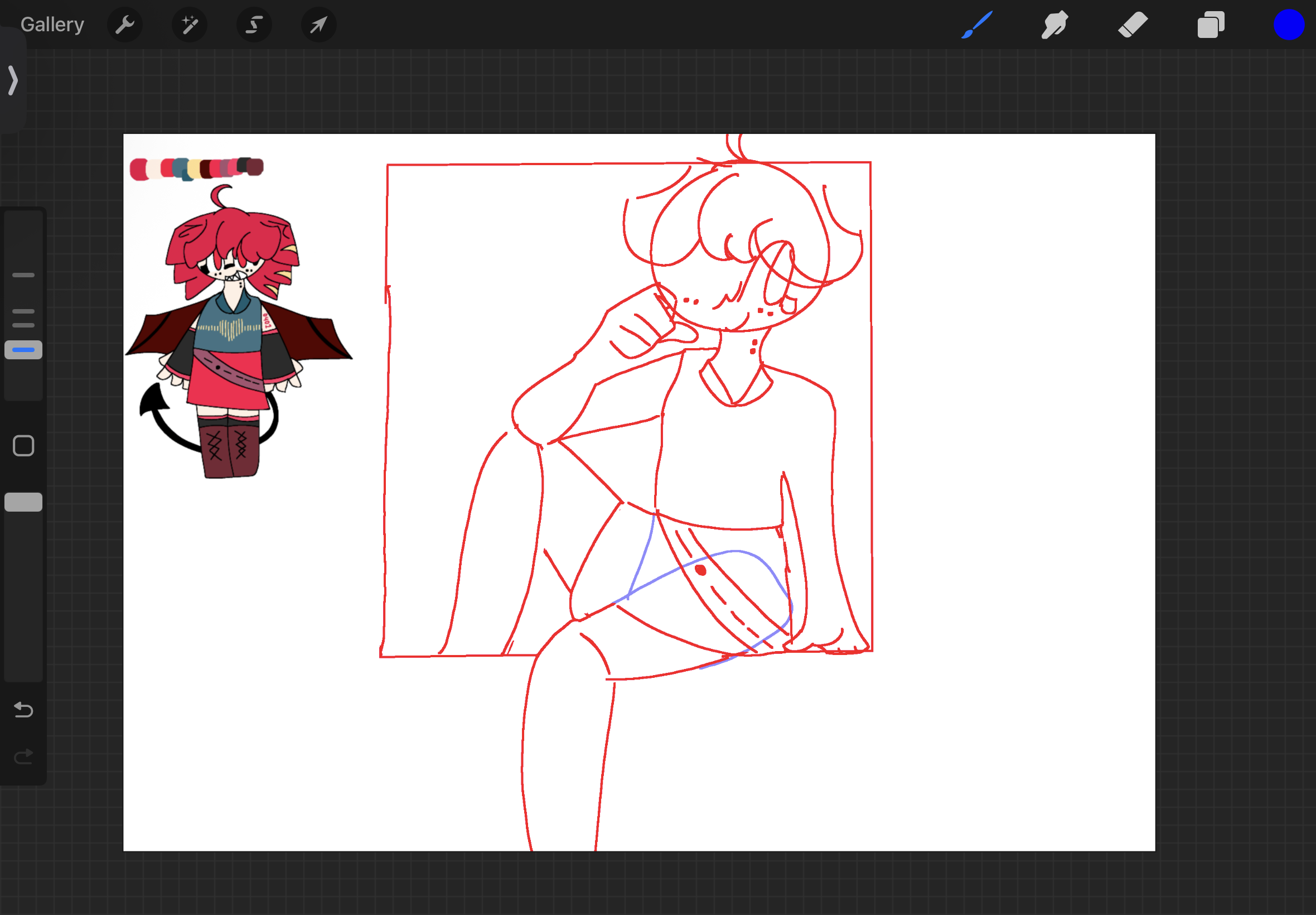Open the Adjustments magic wand menu
Screen dimensions: 1316x915
coord(189,25)
